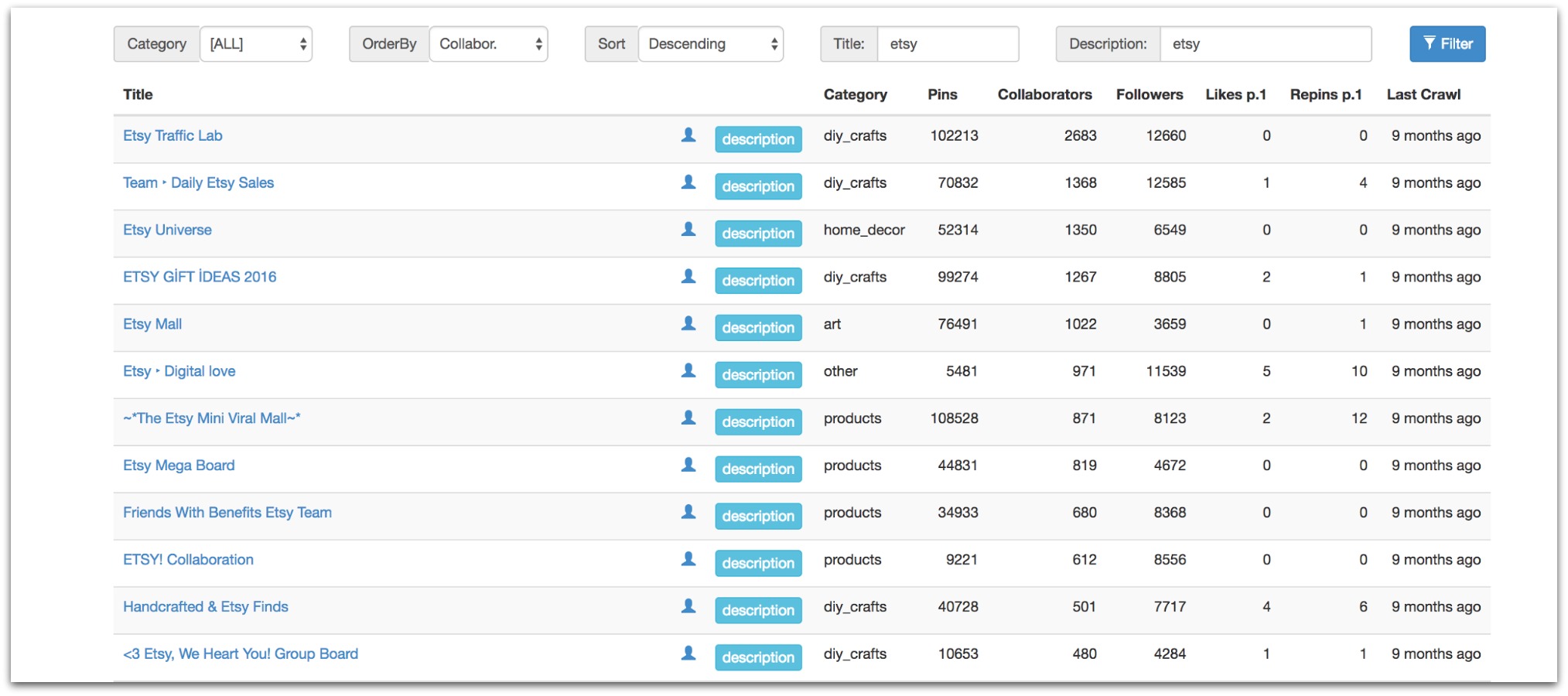
Task: Click the Followers column header
Action: [x=1150, y=94]
